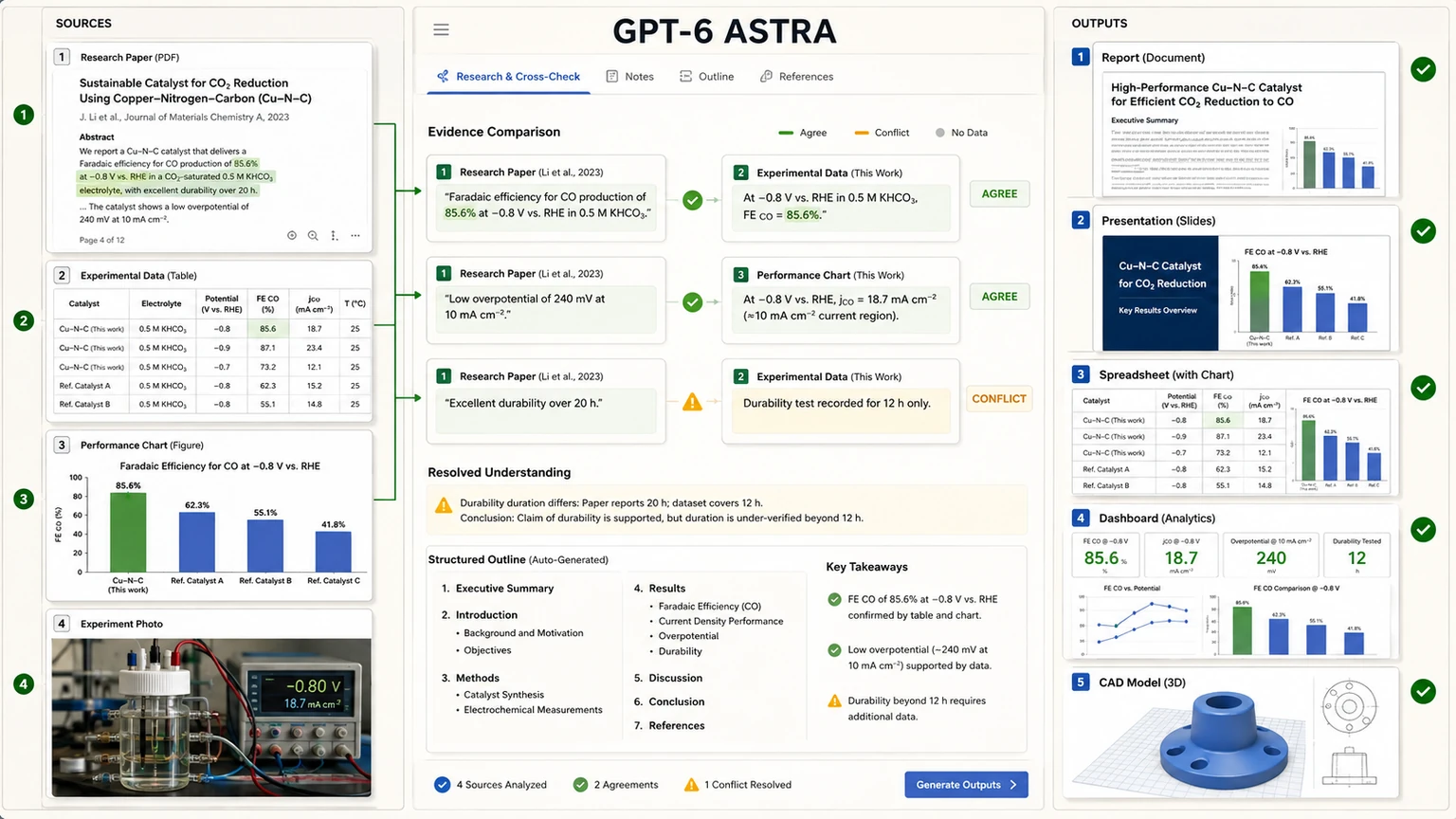Click green check icon beside 2 Agreements
This screenshot has height=819, width=1456.
coord(580,784)
